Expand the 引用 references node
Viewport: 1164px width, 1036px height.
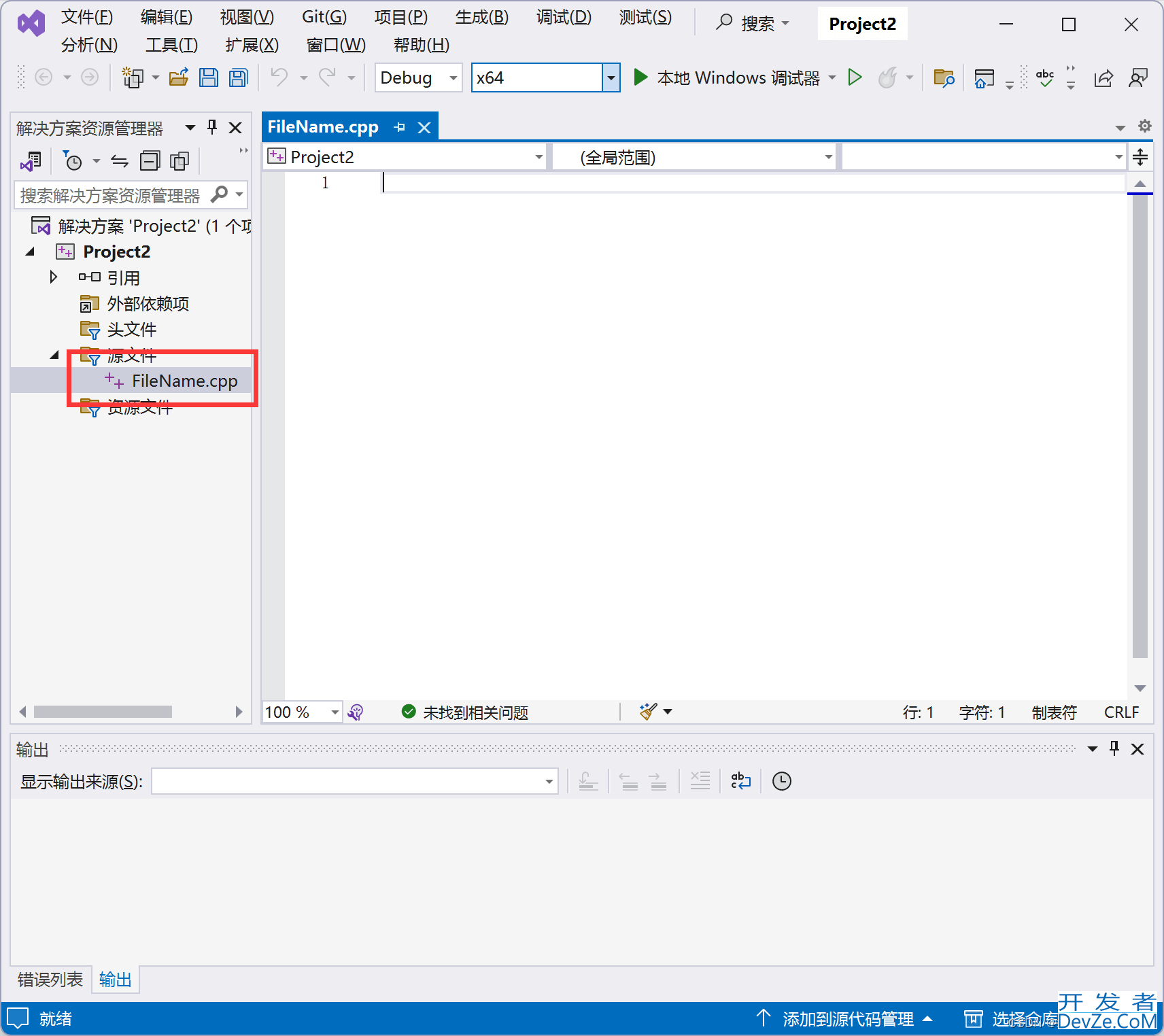point(53,277)
